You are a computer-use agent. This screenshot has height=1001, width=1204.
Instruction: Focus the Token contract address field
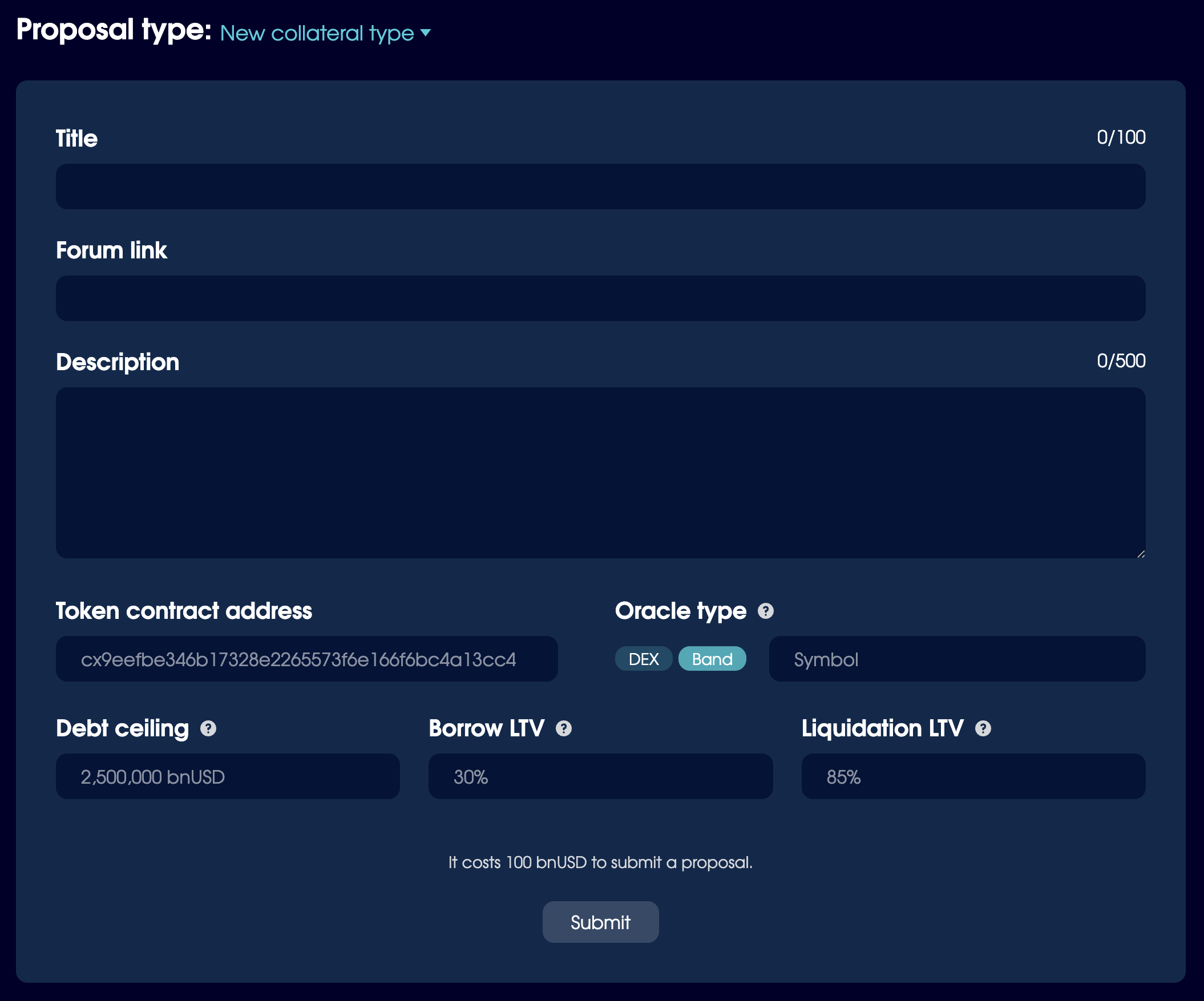(x=306, y=659)
